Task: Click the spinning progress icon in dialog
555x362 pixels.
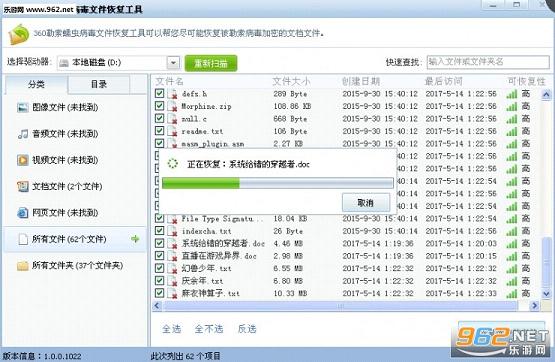Action: pos(172,163)
